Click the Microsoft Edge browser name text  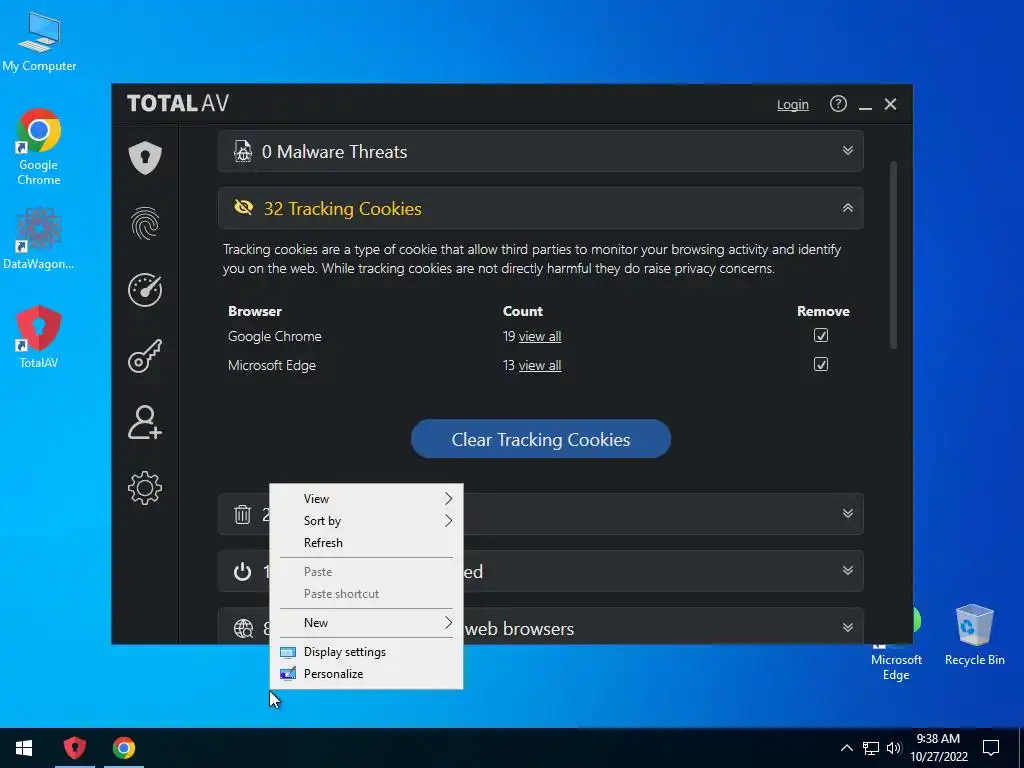pos(272,365)
